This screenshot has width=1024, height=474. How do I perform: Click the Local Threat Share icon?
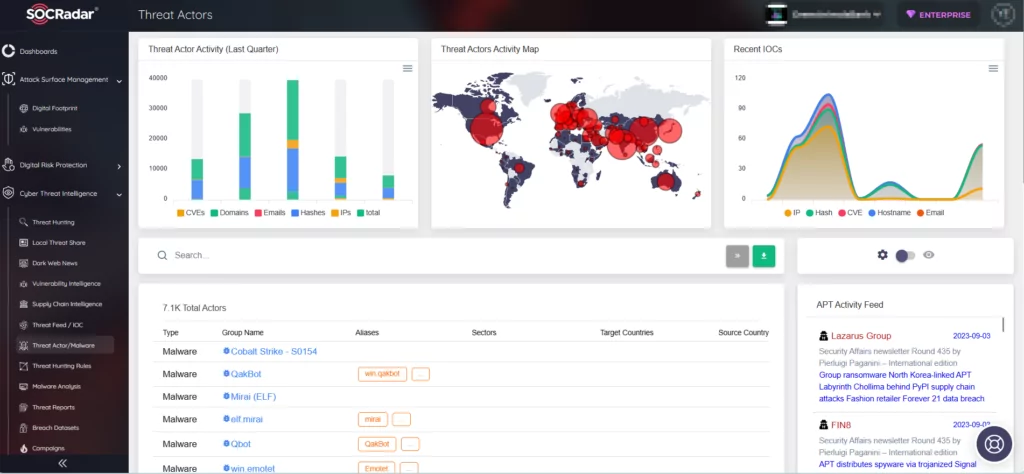pos(24,243)
